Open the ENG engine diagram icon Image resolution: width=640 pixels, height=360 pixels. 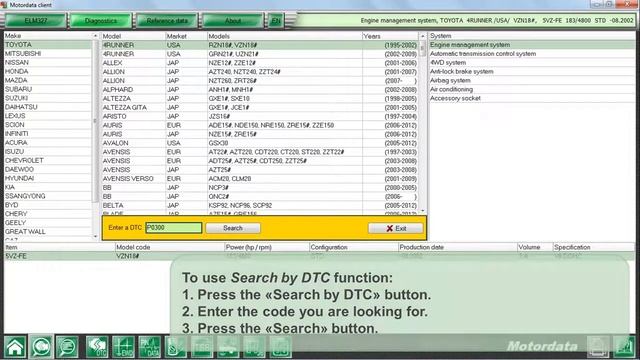(123, 347)
